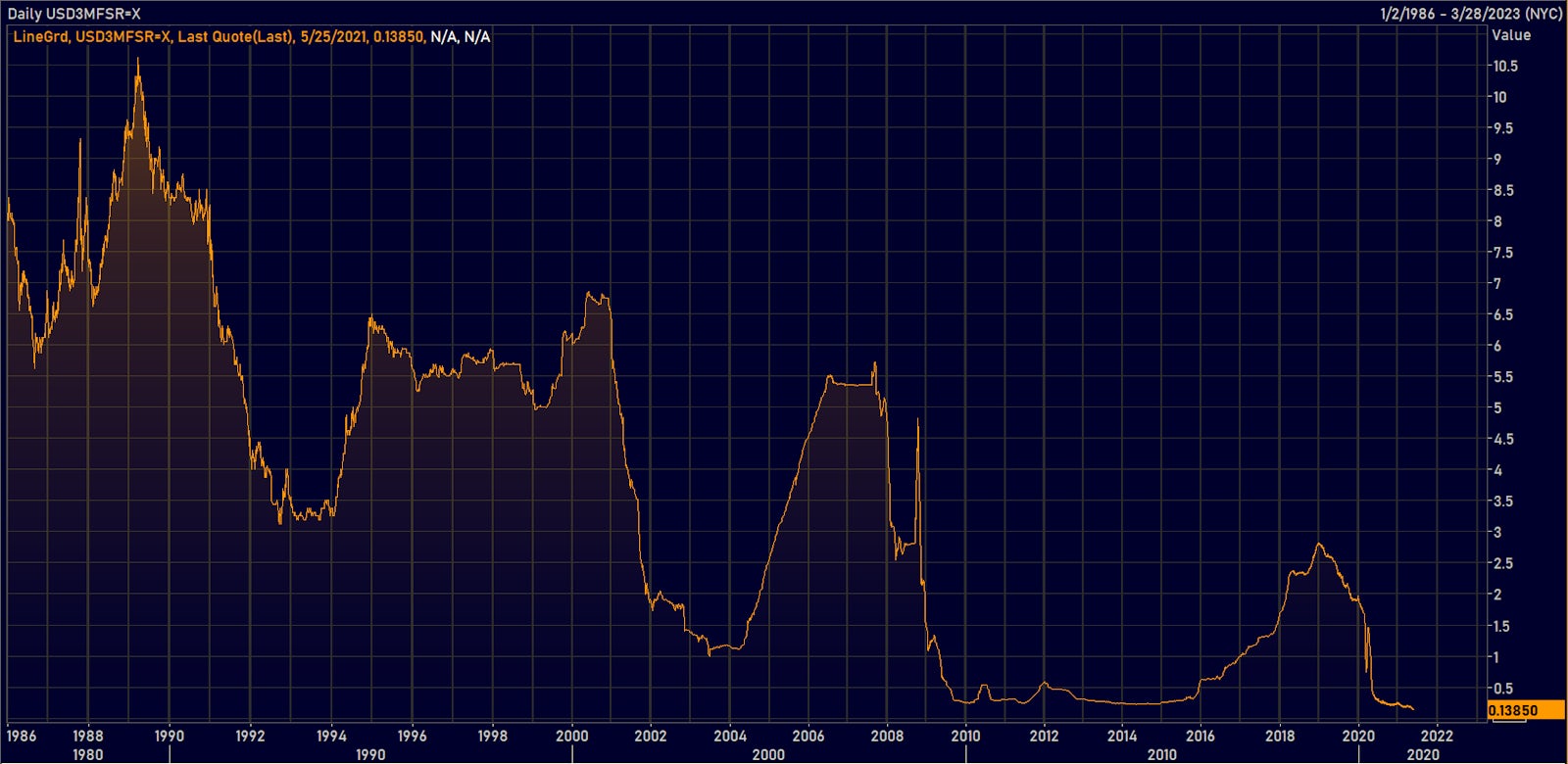
Task: Click the 2014 year label
Action: pos(1122,736)
